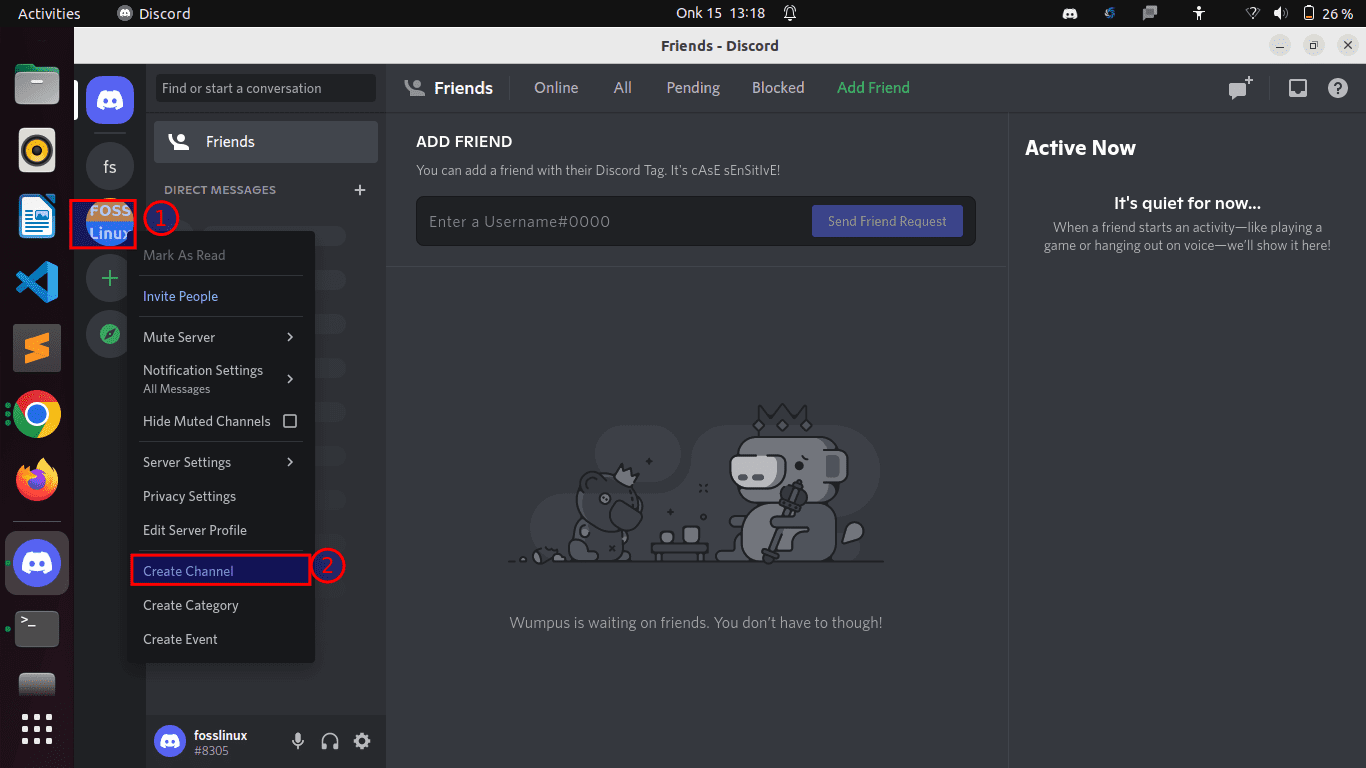1366x768 pixels.
Task: Click the fosslinux user avatar
Action: coord(170,741)
